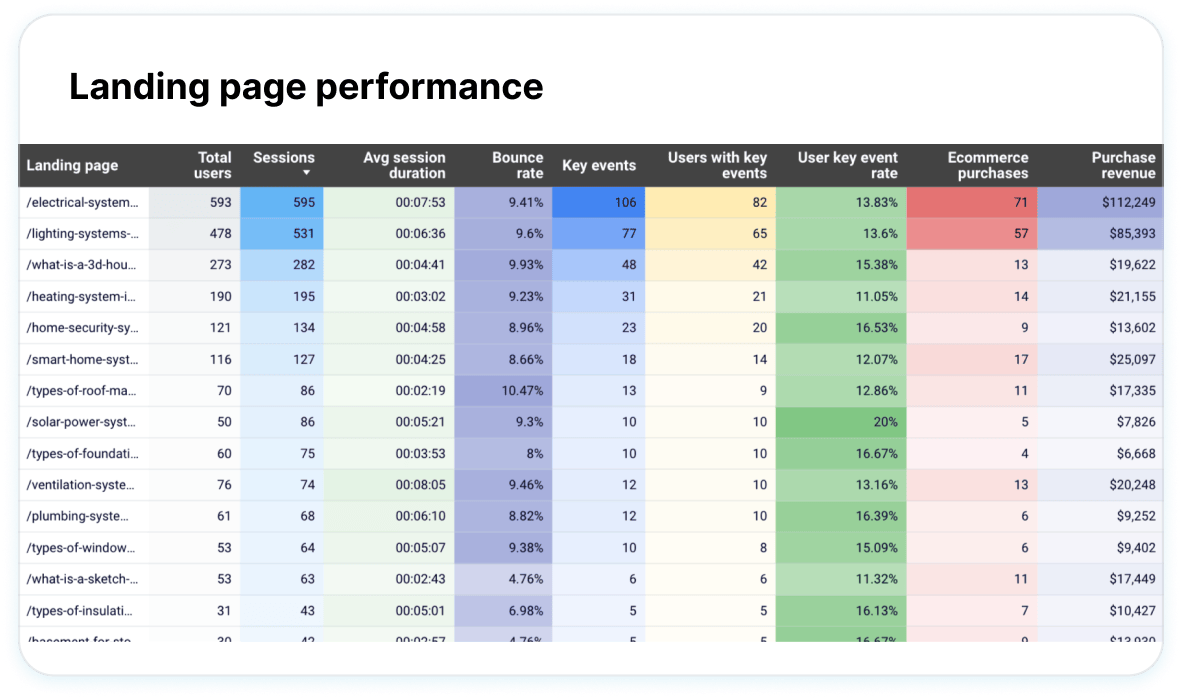Open the /types-of-insulati landing page link
Screen dimensions: 1181x698
pyautogui.click(x=78, y=610)
